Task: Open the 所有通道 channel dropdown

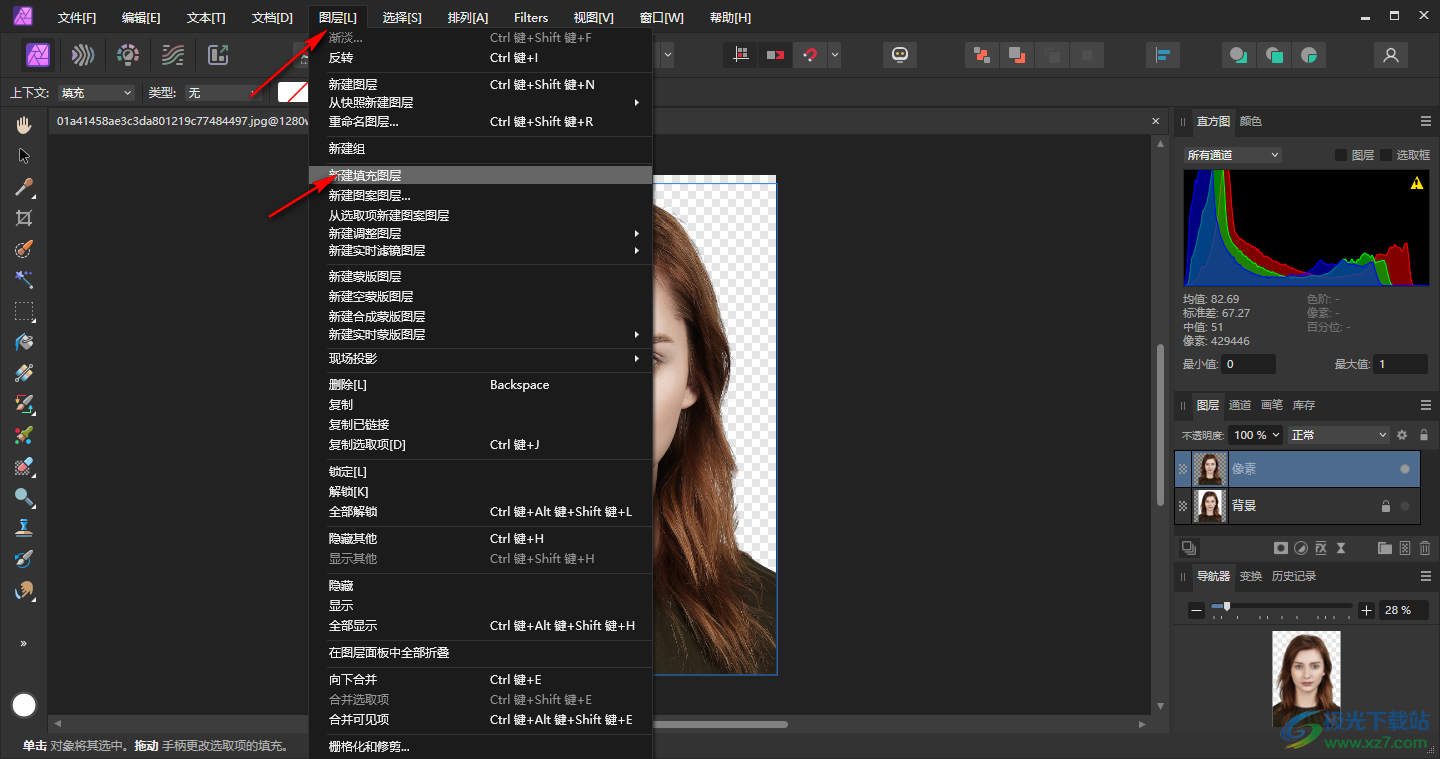Action: (x=1232, y=155)
